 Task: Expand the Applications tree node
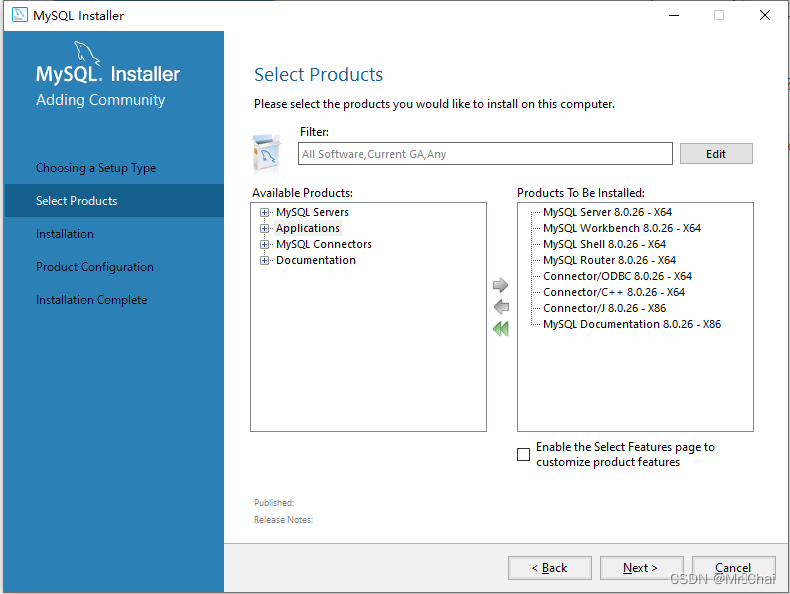264,228
